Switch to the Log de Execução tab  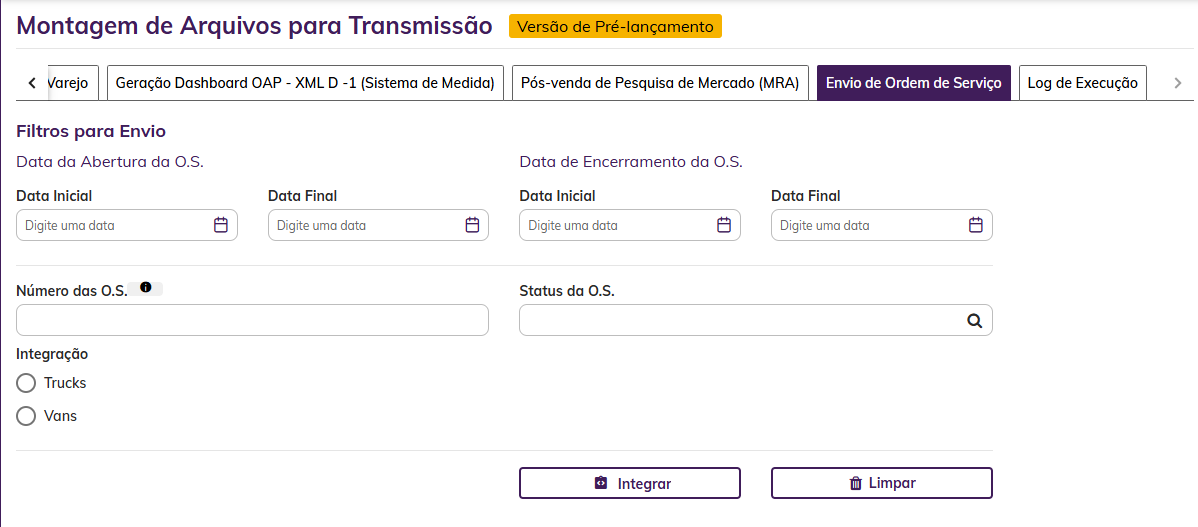point(1083,82)
